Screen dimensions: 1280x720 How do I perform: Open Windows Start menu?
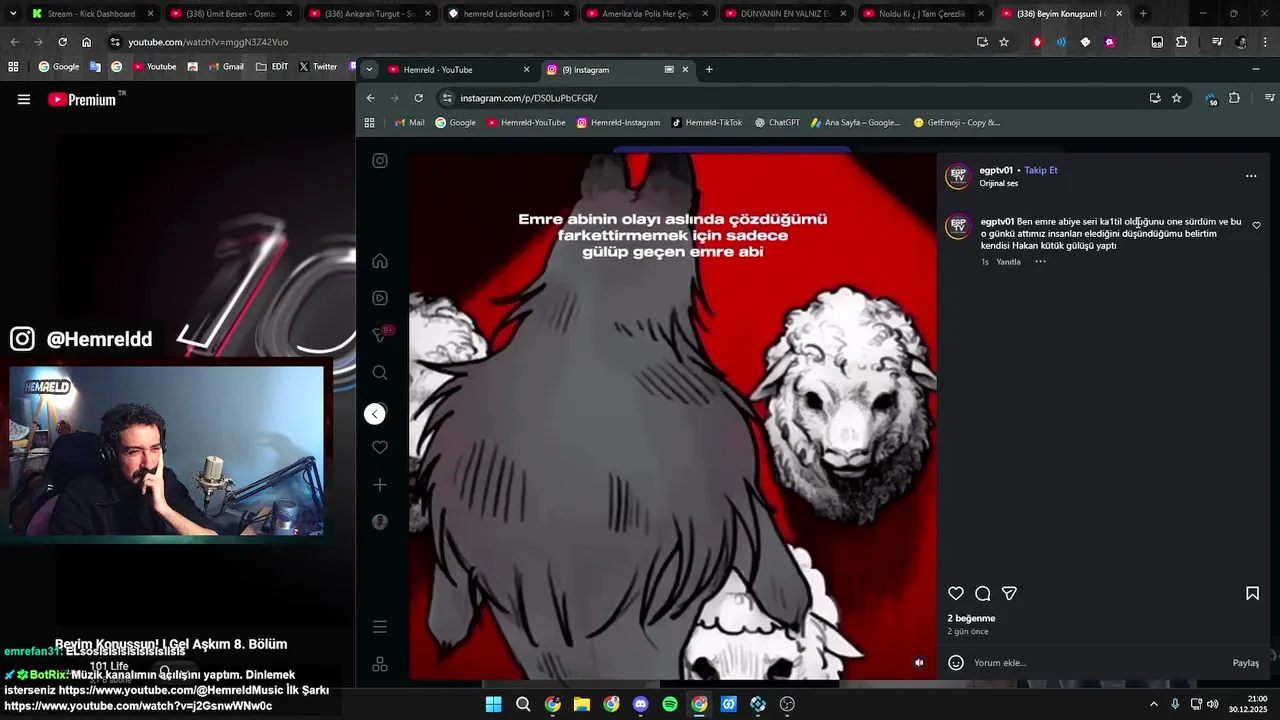pos(493,704)
